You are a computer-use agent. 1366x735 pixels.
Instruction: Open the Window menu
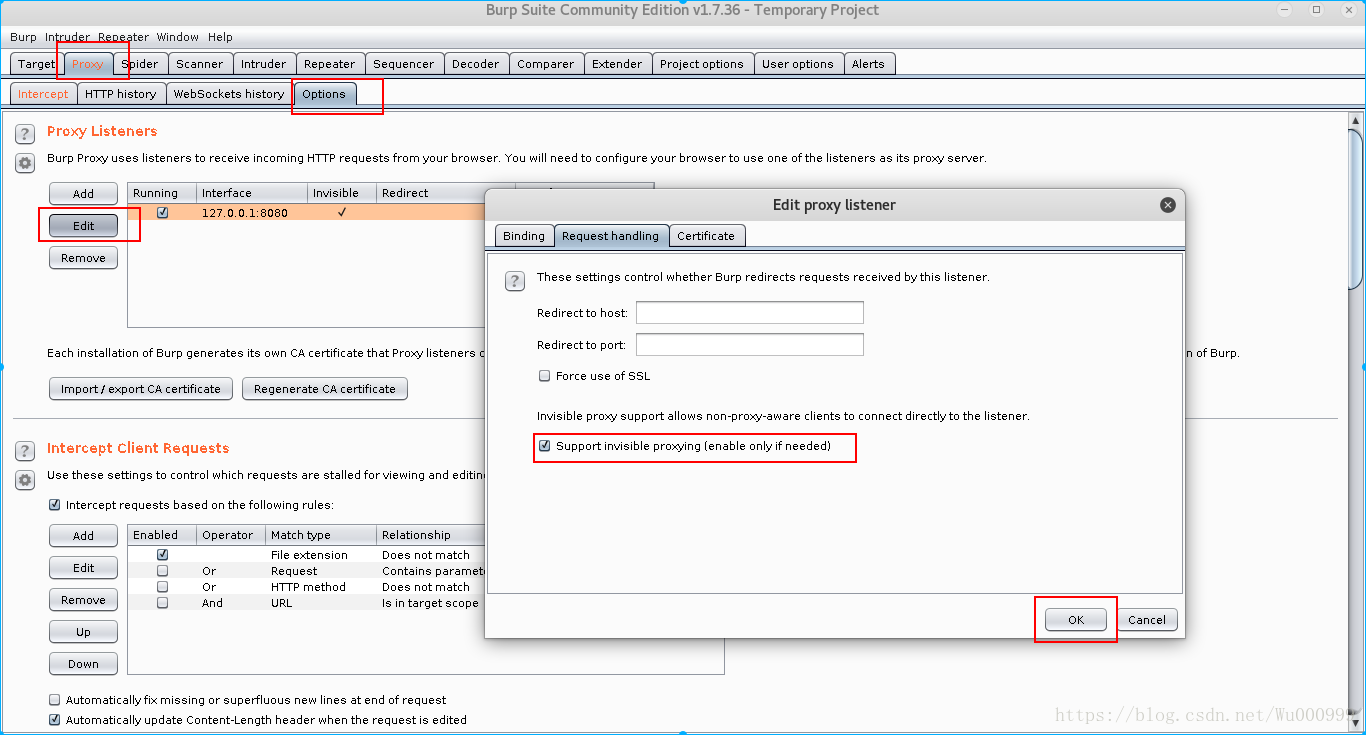click(x=177, y=37)
